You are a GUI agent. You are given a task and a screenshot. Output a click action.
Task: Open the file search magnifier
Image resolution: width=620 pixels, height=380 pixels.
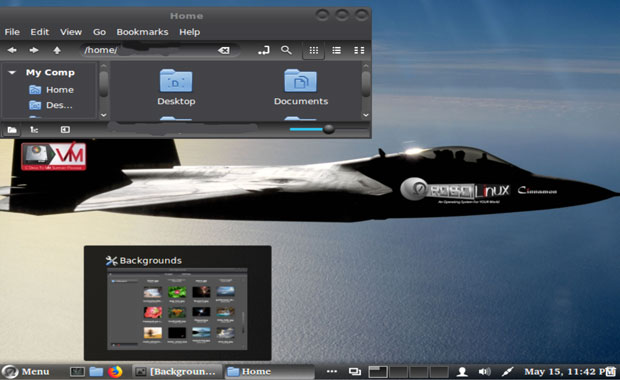(x=286, y=50)
